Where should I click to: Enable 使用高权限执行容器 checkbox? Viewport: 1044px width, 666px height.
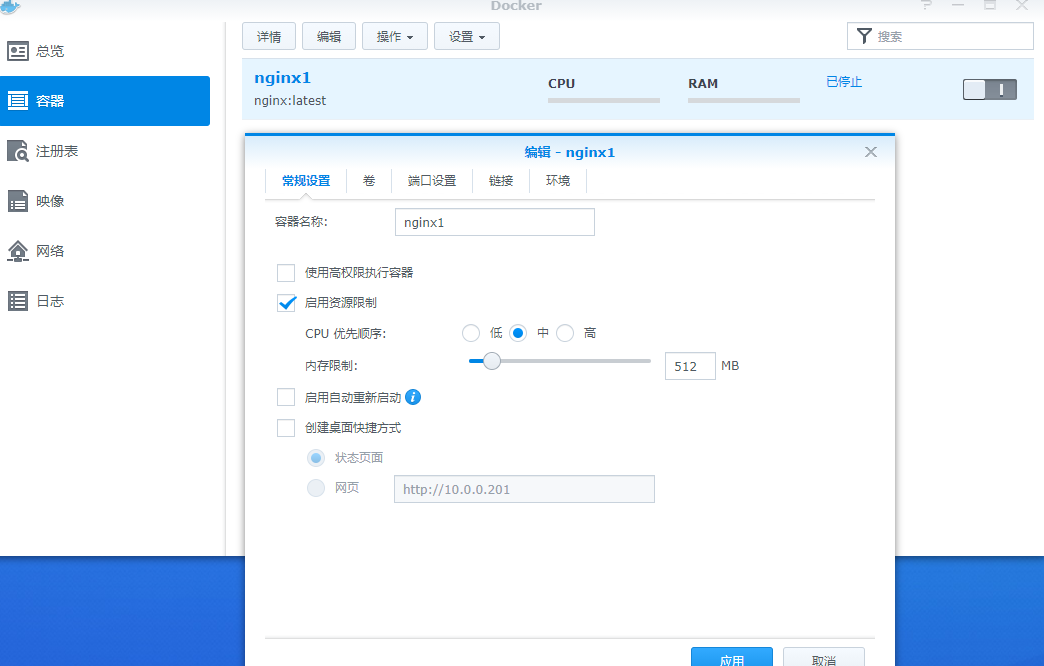(x=285, y=272)
